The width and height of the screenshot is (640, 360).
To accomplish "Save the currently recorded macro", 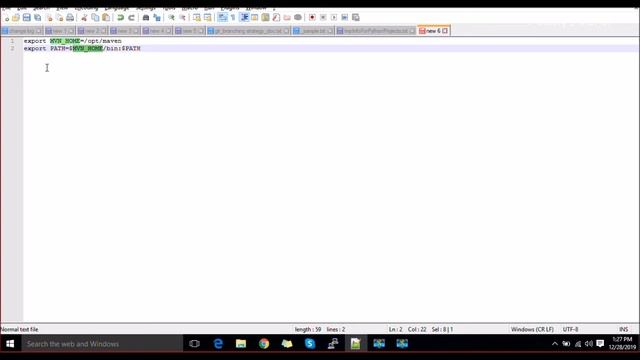I will (x=356, y=18).
